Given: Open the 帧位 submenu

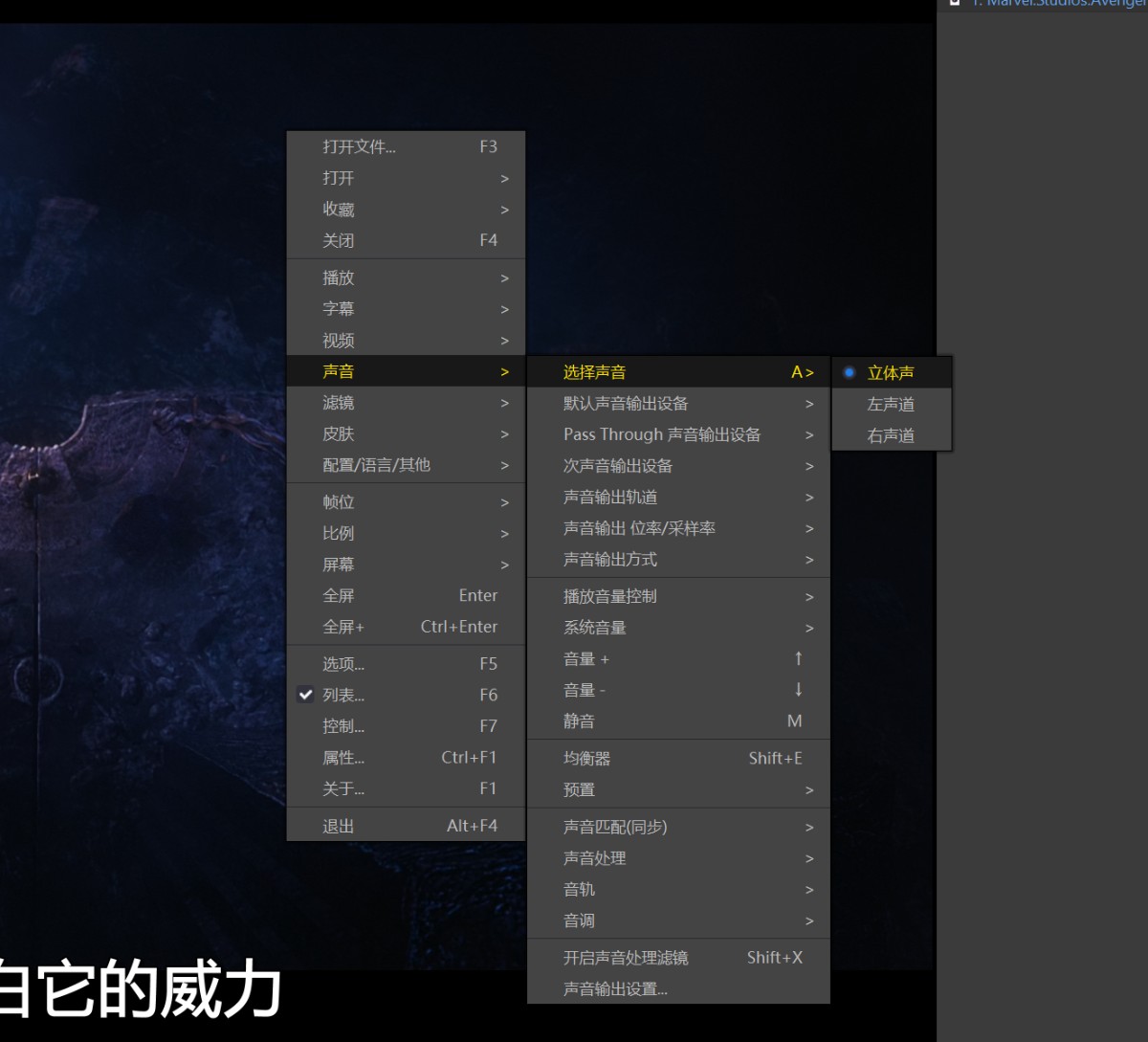Looking at the screenshot, I should pyautogui.click(x=406, y=501).
